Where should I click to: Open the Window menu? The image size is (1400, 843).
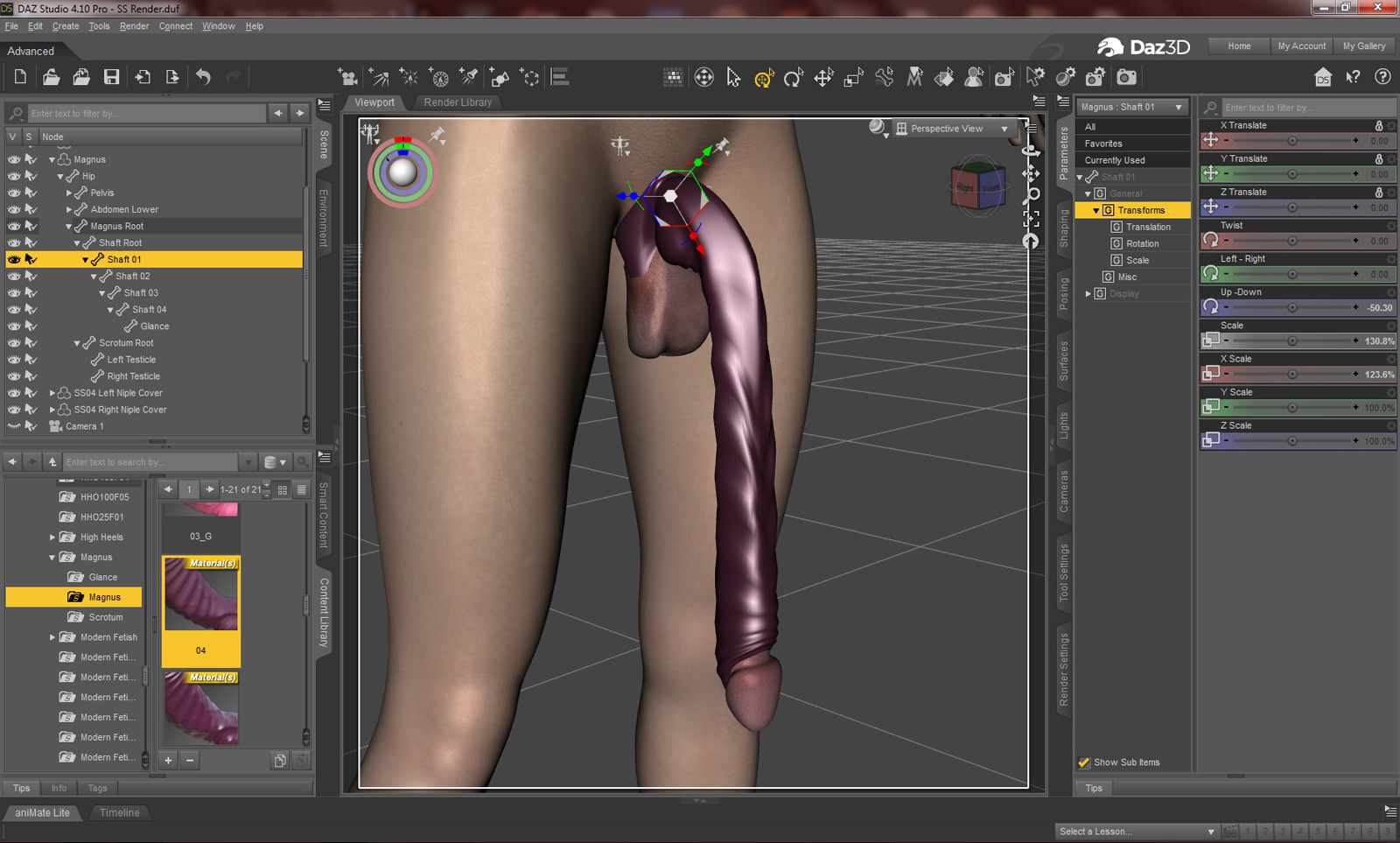click(219, 26)
